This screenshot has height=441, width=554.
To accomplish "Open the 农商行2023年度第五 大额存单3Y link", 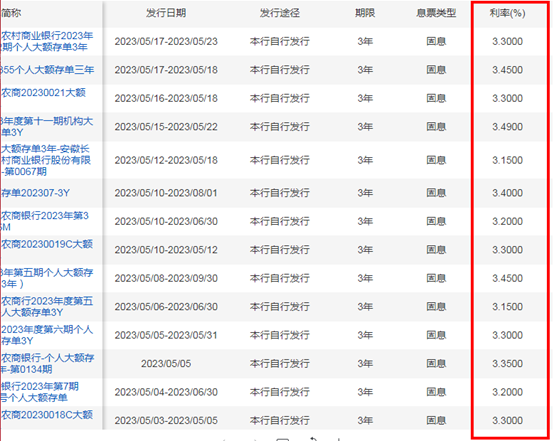I will click(x=47, y=307).
